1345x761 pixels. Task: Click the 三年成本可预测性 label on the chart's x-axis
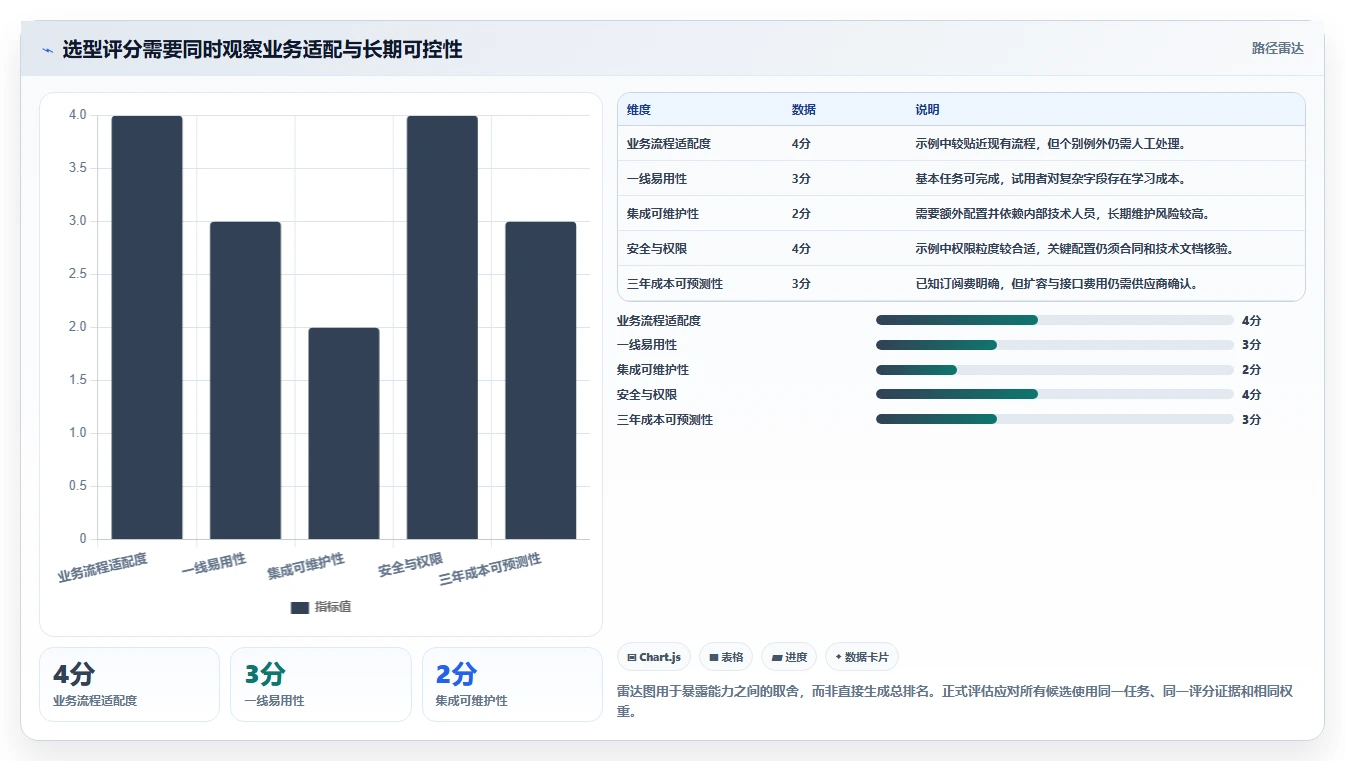pyautogui.click(x=490, y=569)
